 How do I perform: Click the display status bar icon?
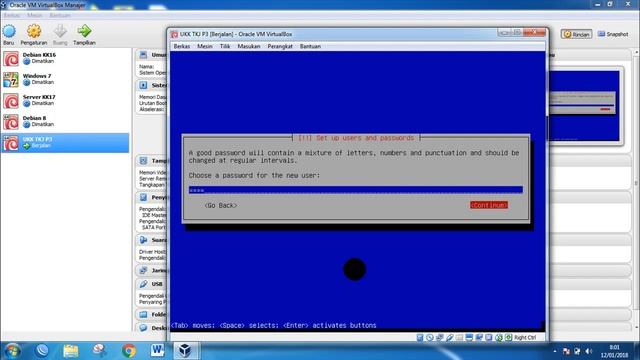tap(469, 338)
